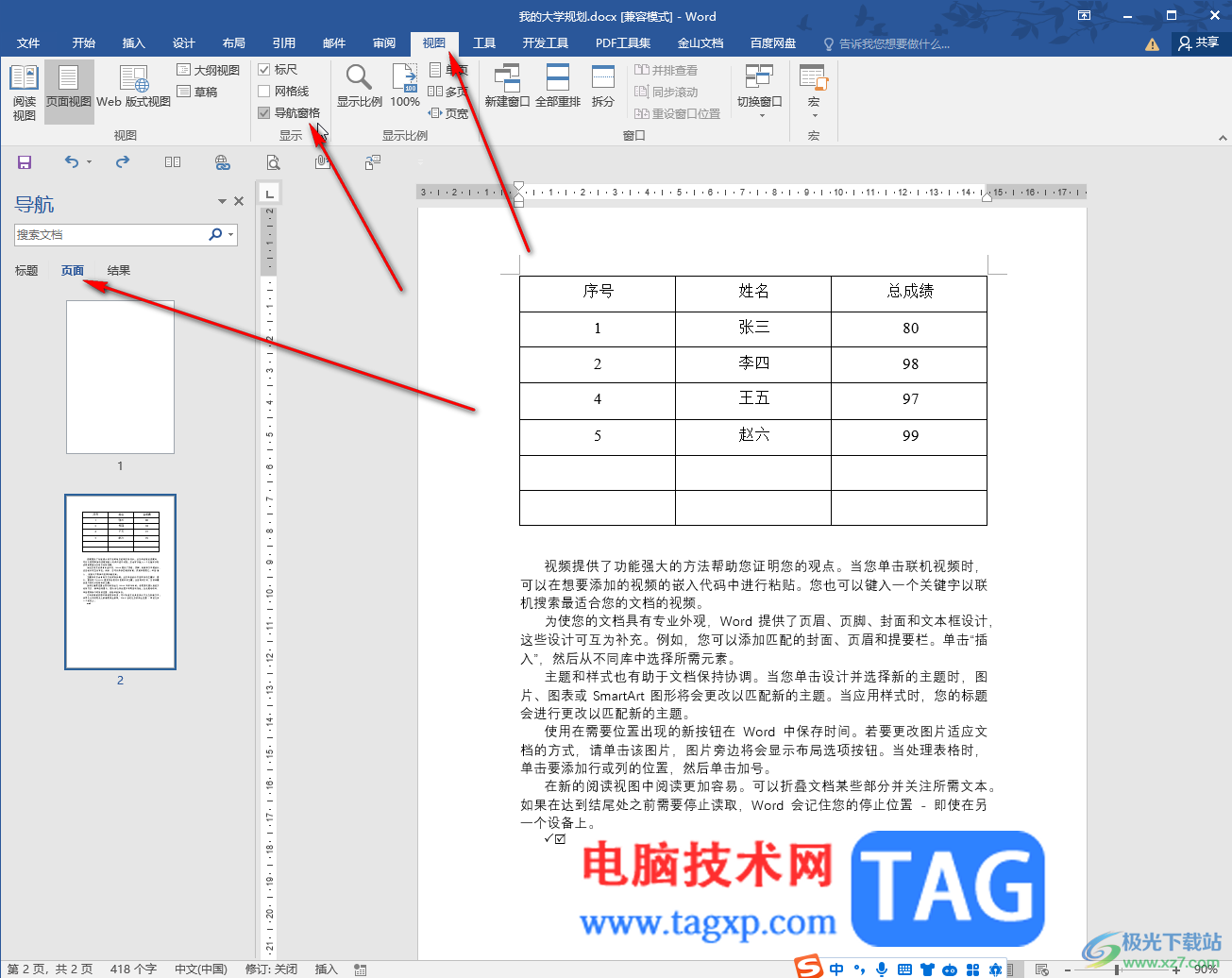Screen dimensions: 1232x978
Task: Click page count status '第 2 页, 共 2 页'
Action: (x=50, y=970)
